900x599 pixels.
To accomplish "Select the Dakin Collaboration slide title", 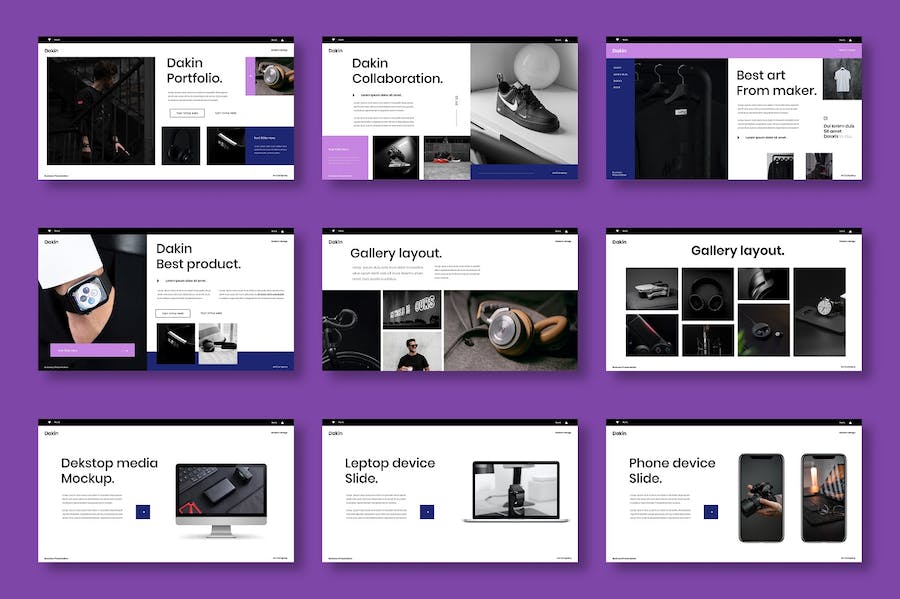I will tap(397, 71).
